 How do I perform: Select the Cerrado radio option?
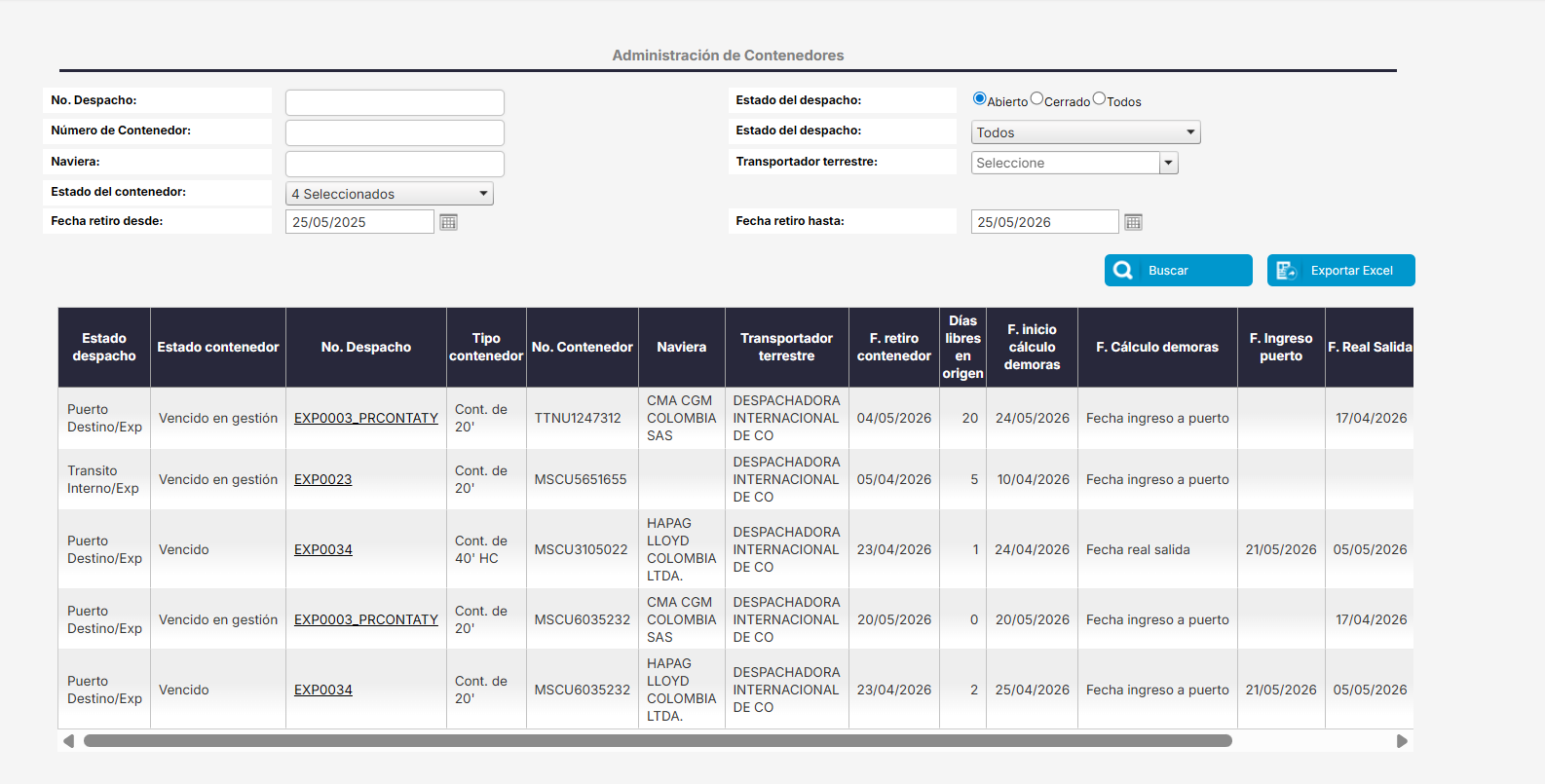pyautogui.click(x=1036, y=98)
